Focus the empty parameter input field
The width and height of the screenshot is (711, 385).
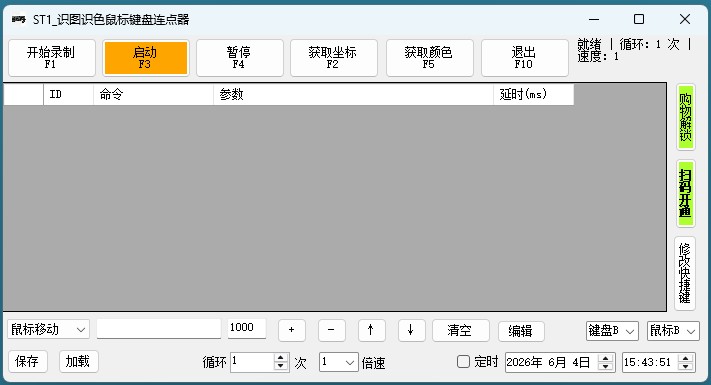(x=159, y=329)
